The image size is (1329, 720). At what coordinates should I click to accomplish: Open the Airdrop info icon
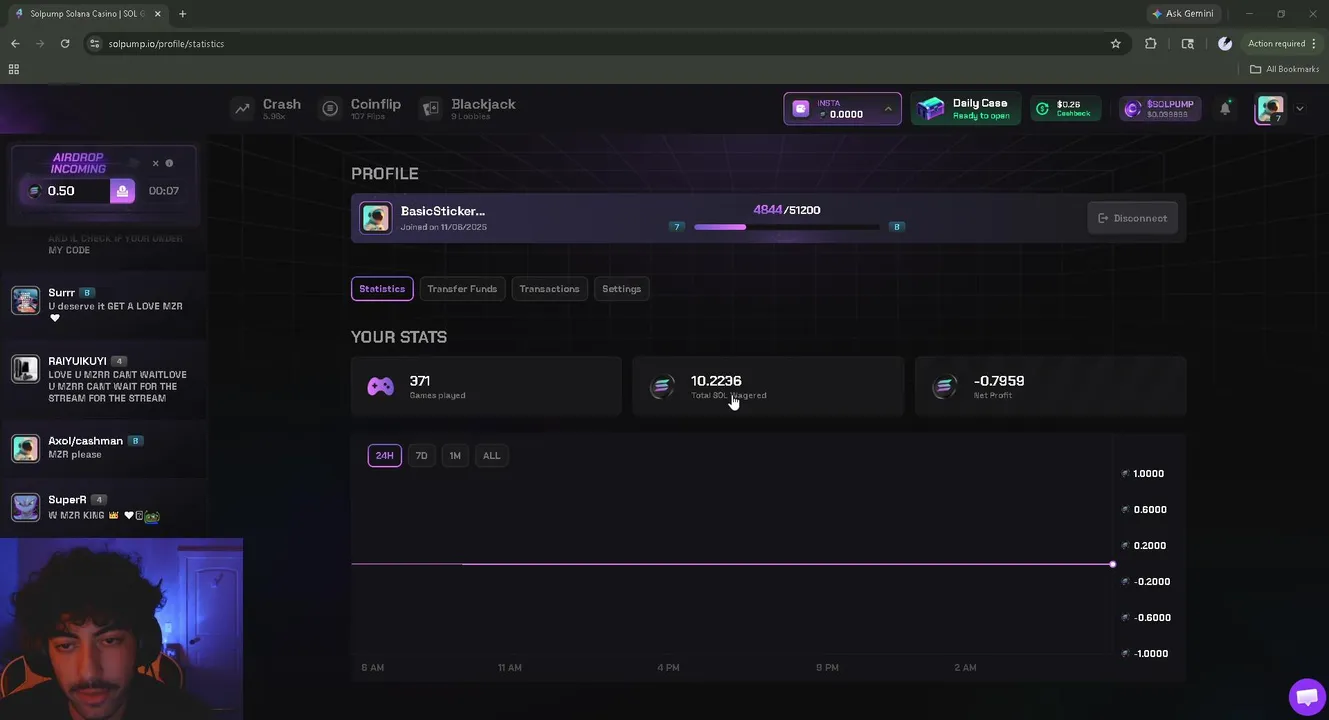coord(169,163)
